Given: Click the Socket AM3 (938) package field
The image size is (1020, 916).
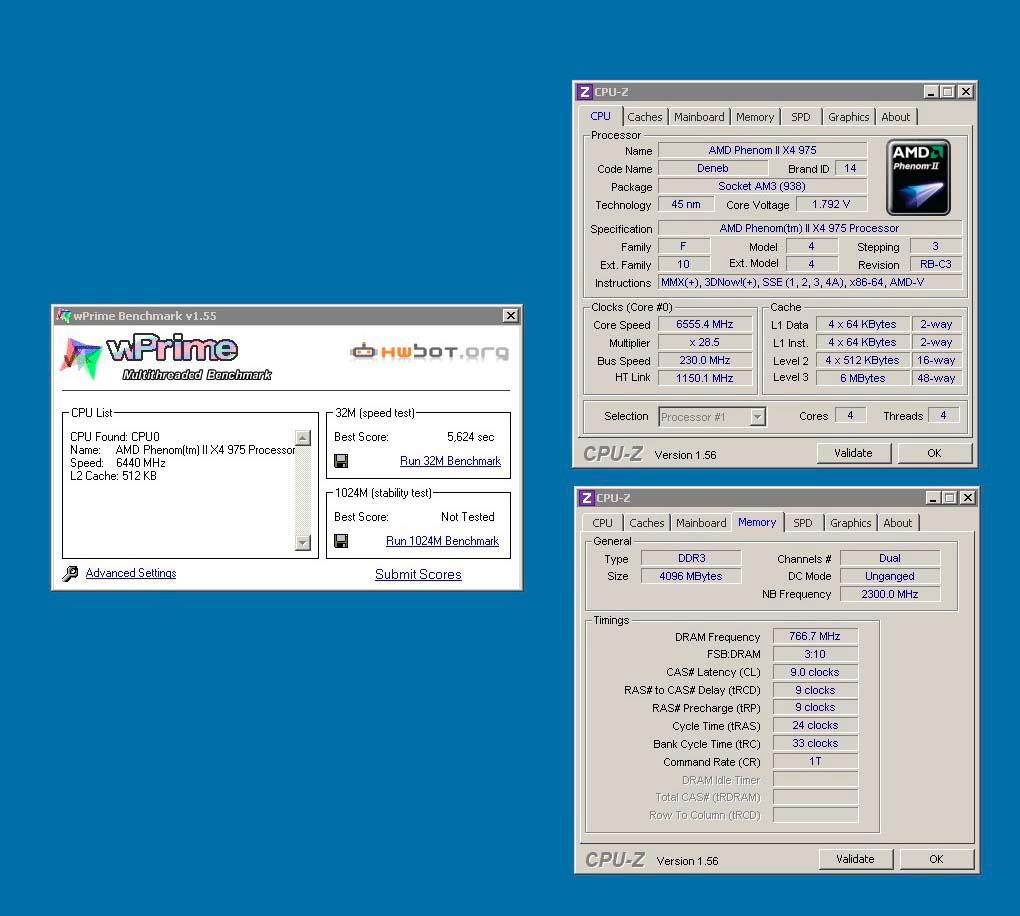Looking at the screenshot, I should point(762,187).
